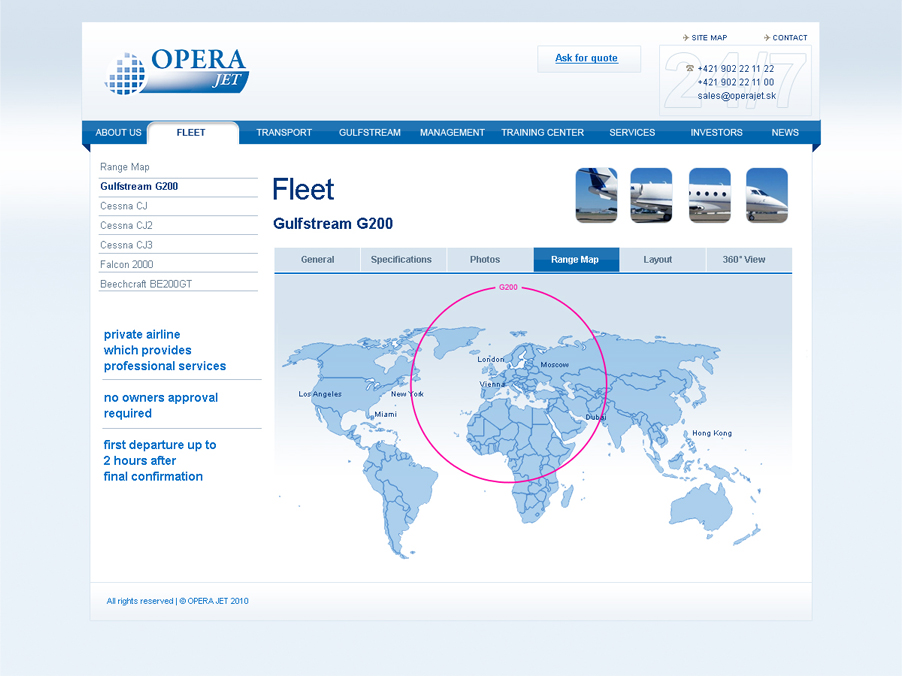The height and width of the screenshot is (676, 902).
Task: Select the Fleet menu tab
Action: point(193,133)
